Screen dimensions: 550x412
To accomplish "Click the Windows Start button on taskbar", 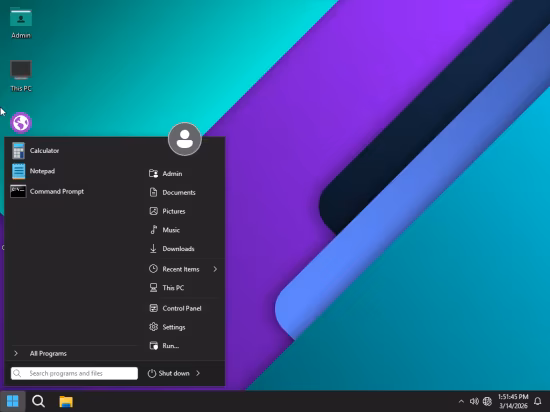I will (13, 401).
